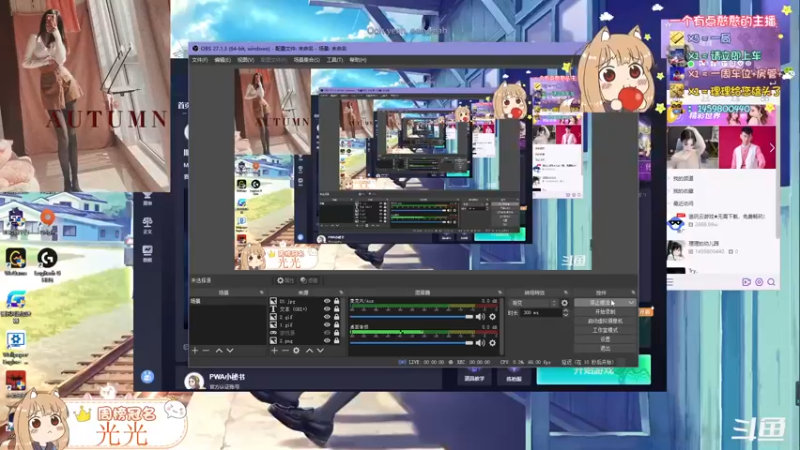Open OBS 设置 from controls panel
The width and height of the screenshot is (800, 450).
tap(605, 339)
